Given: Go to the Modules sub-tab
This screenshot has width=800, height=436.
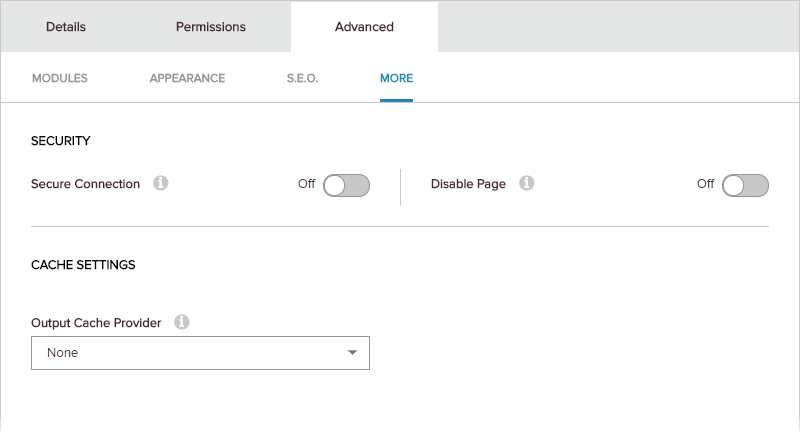Looking at the screenshot, I should pos(60,78).
